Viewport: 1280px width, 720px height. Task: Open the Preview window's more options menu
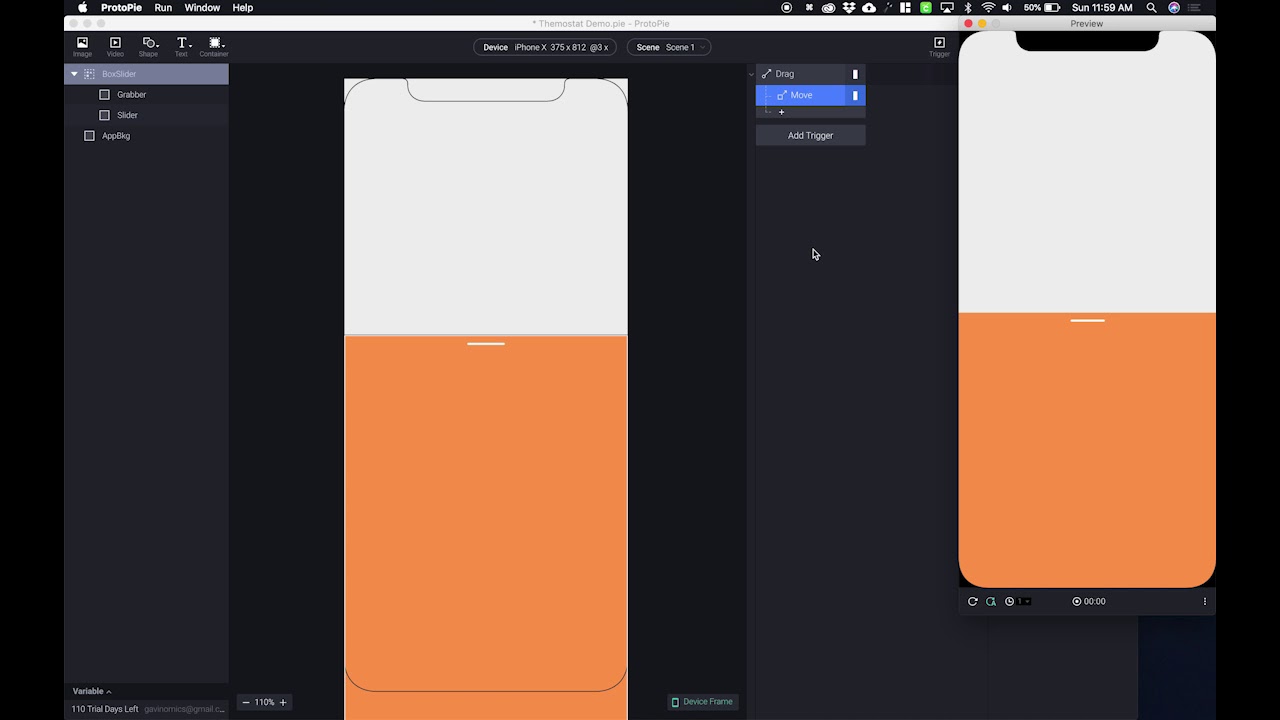point(1205,601)
